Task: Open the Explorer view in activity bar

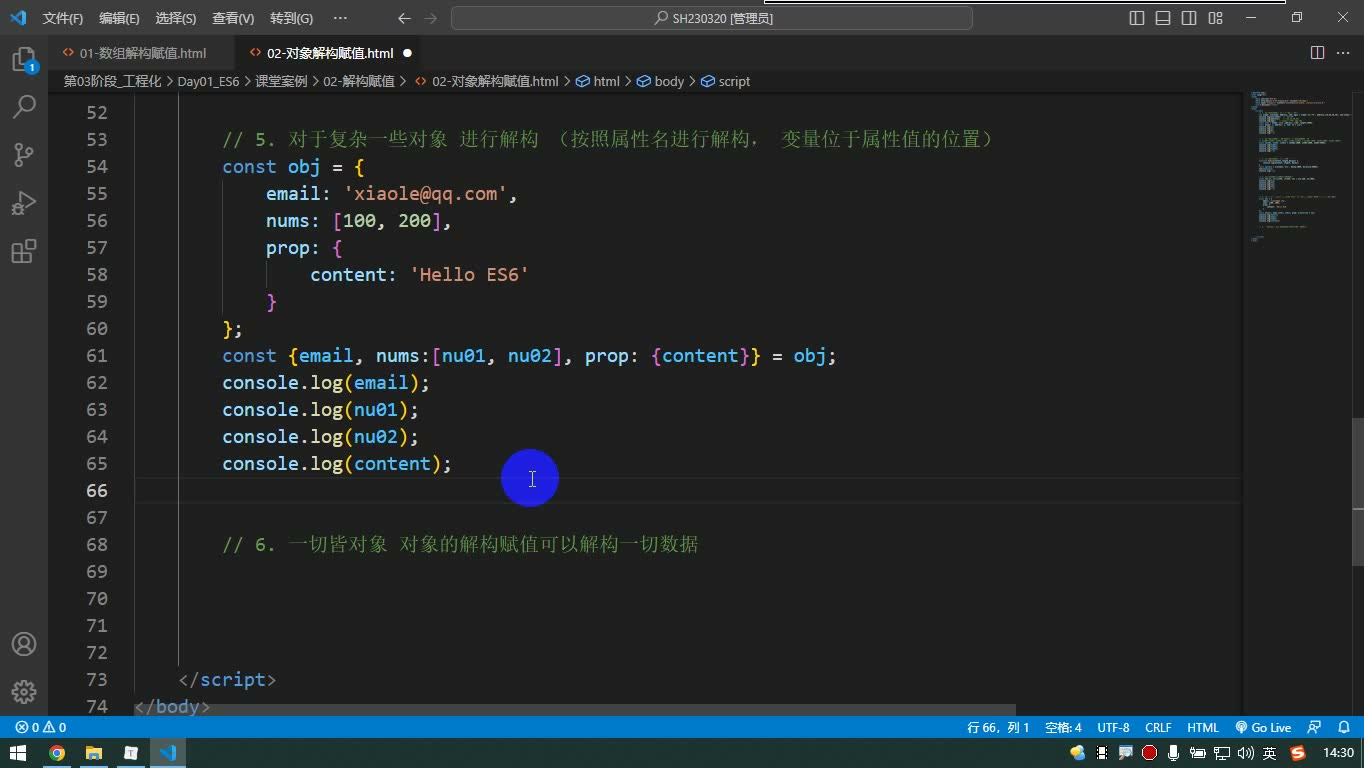Action: 23,60
